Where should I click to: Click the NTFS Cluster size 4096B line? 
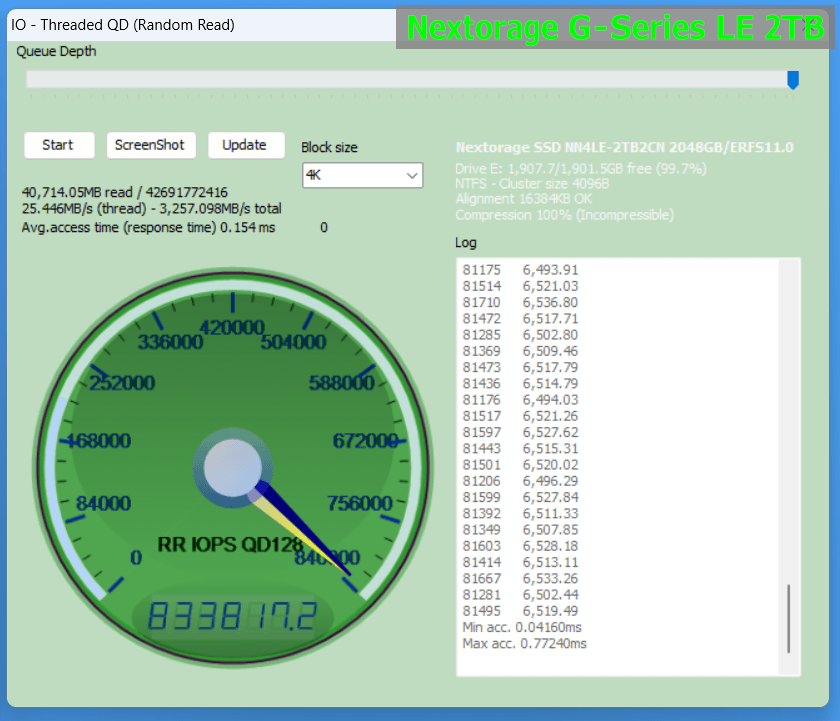tap(532, 184)
